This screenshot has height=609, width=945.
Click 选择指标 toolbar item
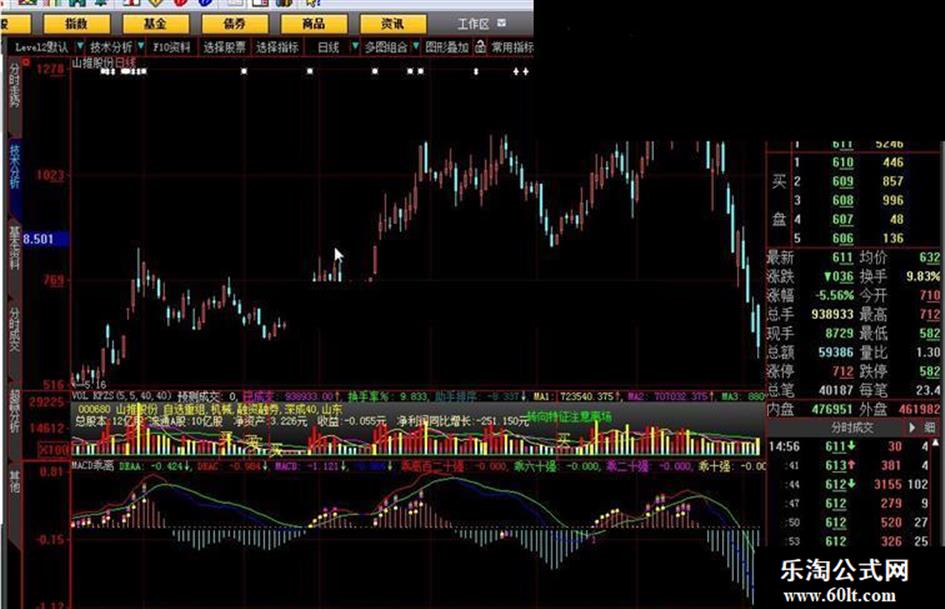pyautogui.click(x=277, y=47)
